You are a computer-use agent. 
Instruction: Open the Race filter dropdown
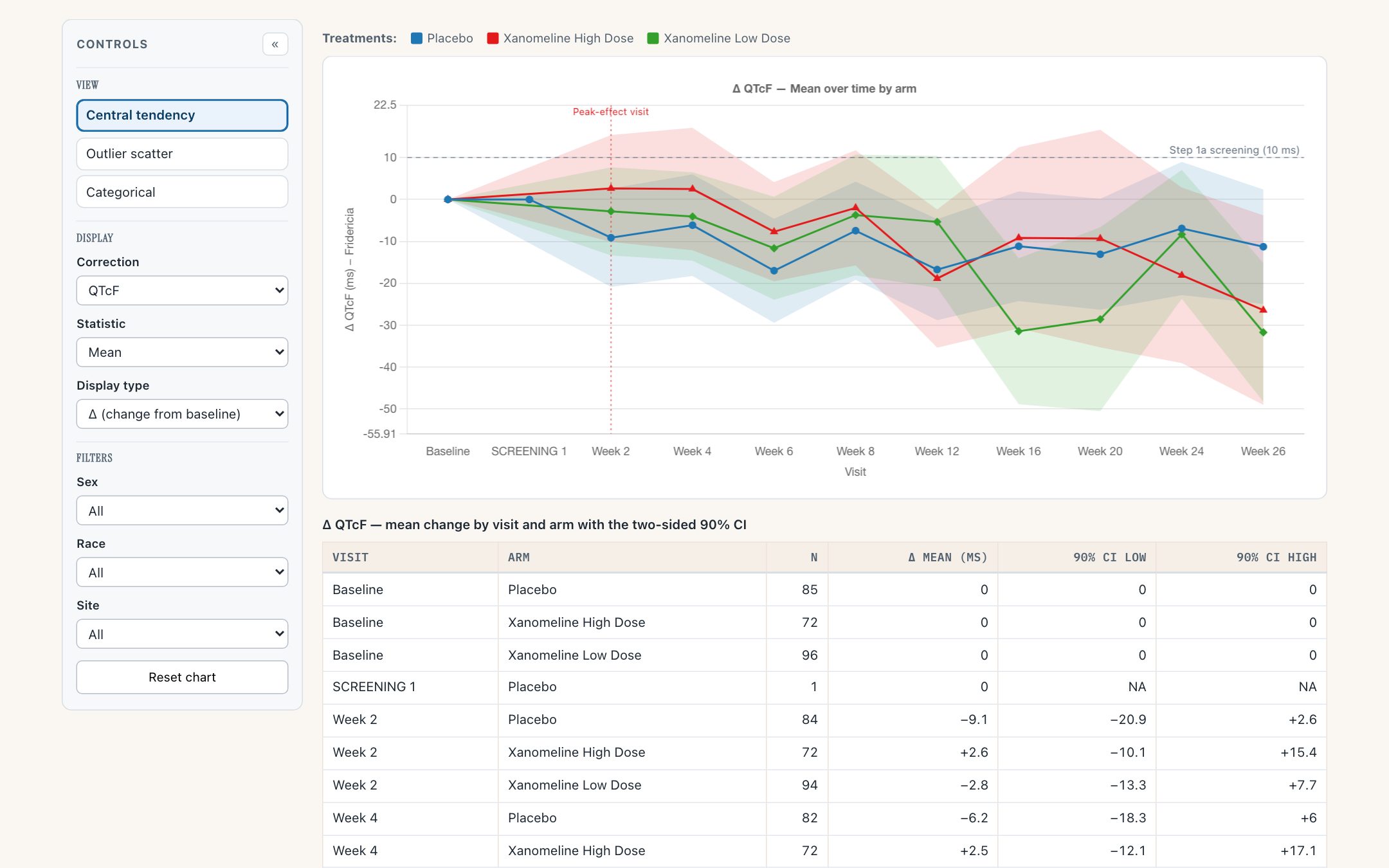pyautogui.click(x=182, y=573)
